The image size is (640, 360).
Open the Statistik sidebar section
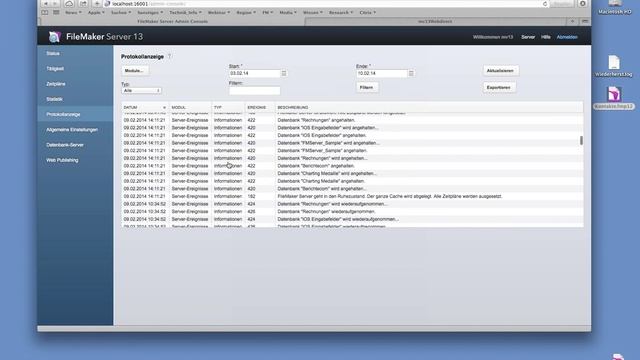coord(75,99)
